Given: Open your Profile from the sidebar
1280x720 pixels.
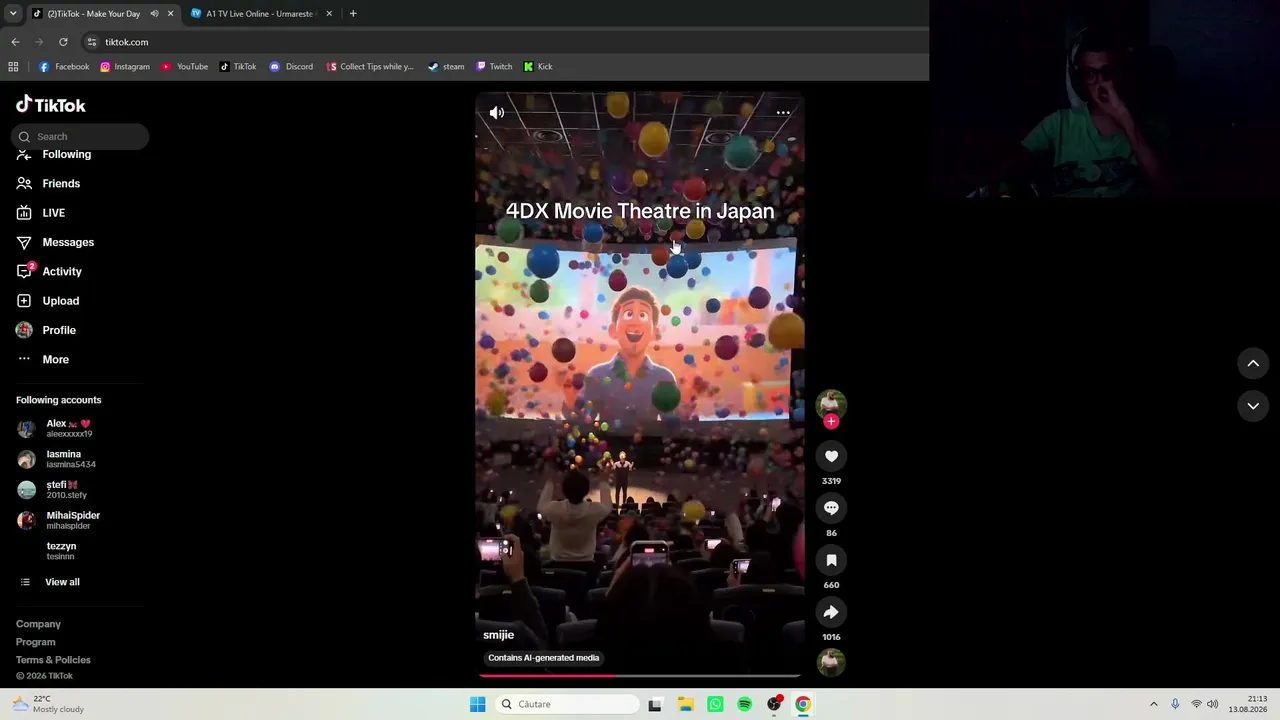Looking at the screenshot, I should tap(47, 330).
